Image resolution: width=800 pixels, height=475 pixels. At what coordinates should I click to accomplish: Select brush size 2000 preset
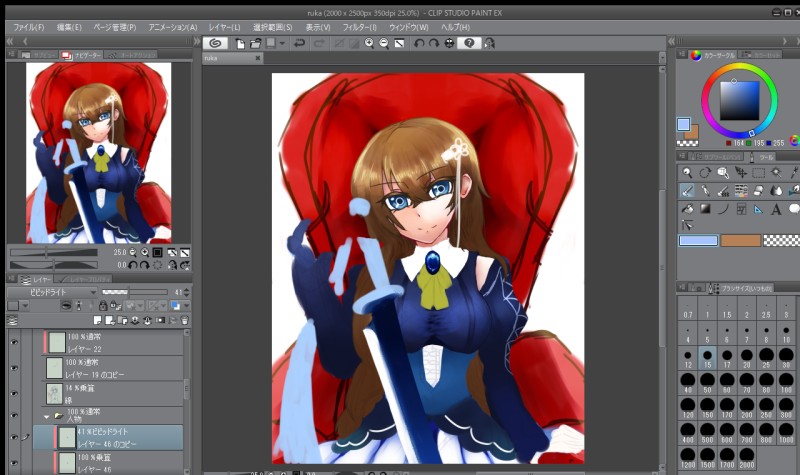746,458
